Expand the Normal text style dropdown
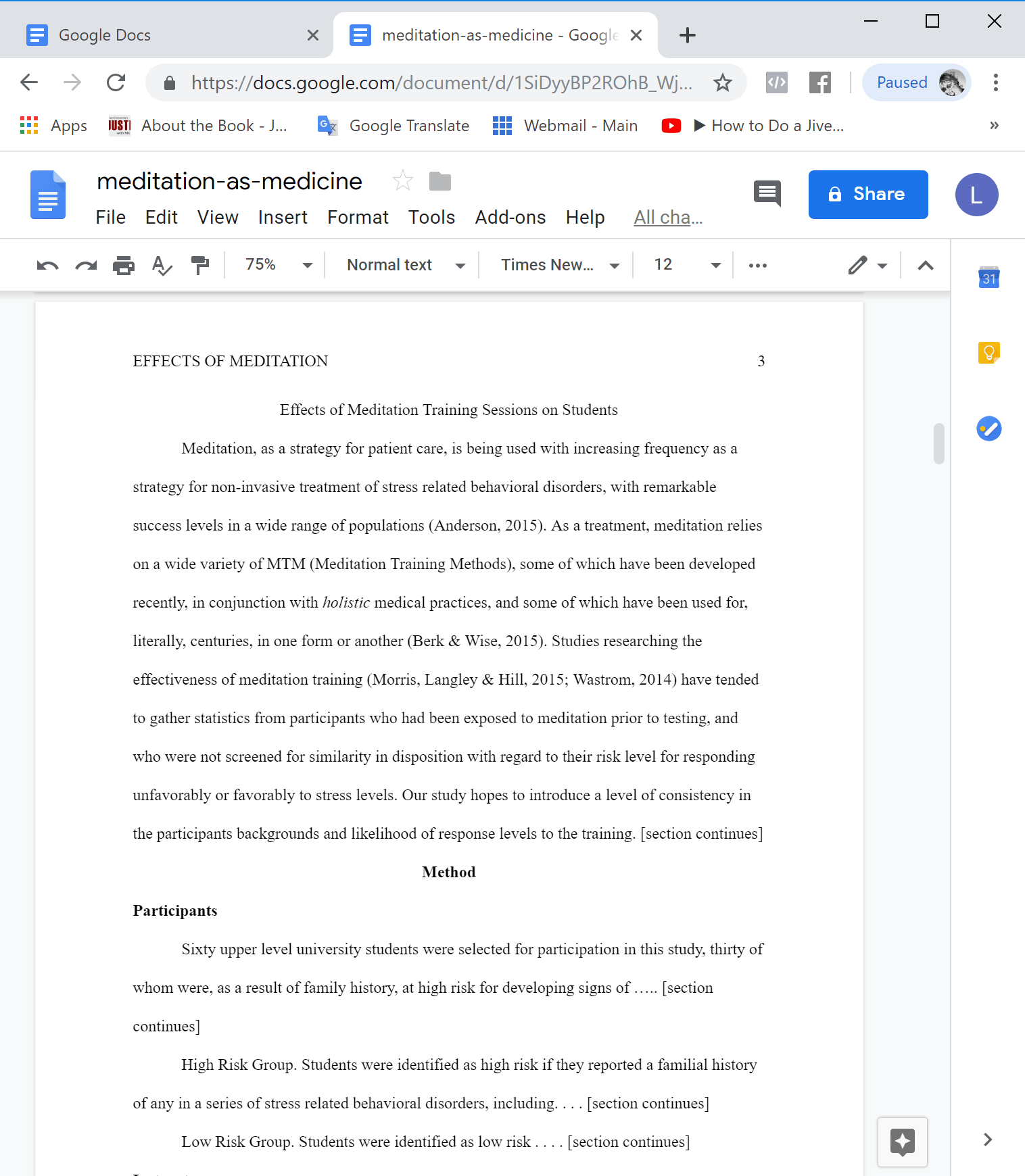Screen dimensions: 1025x1176 tap(406, 265)
